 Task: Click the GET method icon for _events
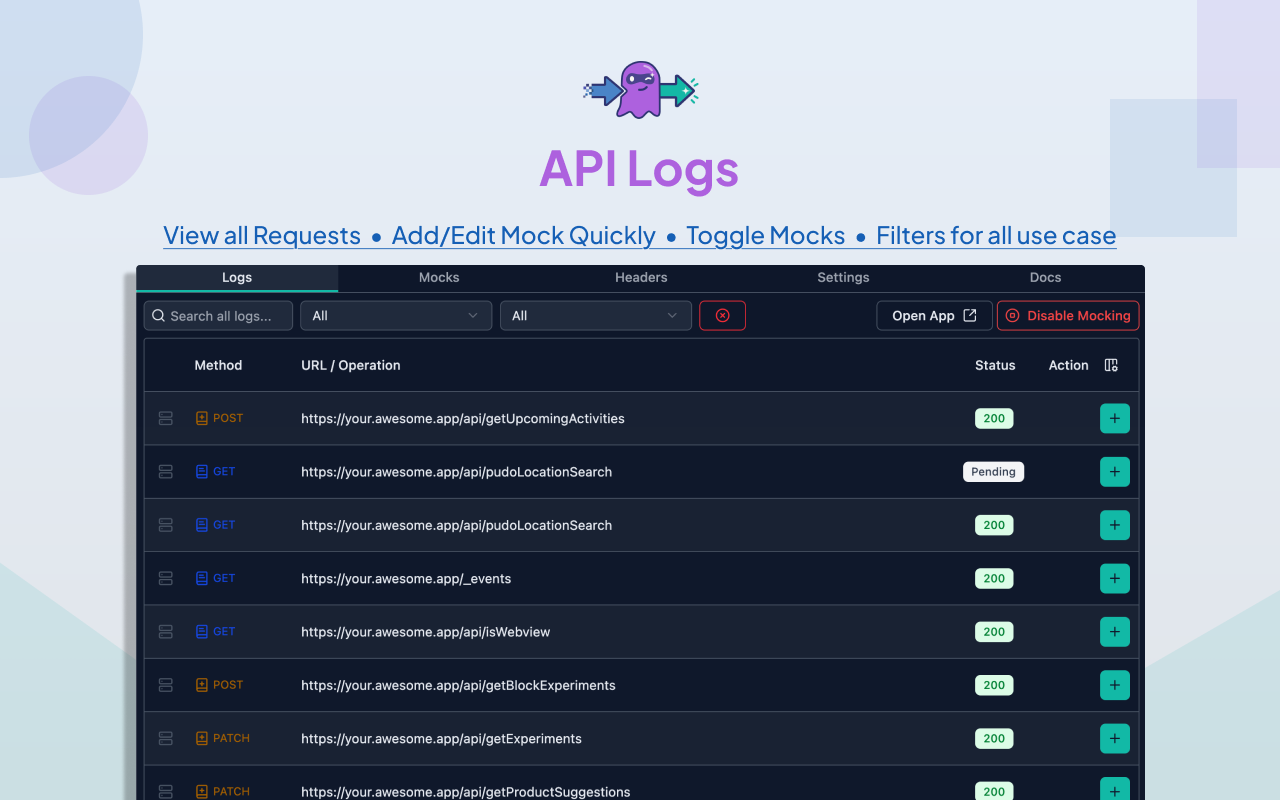(x=202, y=578)
